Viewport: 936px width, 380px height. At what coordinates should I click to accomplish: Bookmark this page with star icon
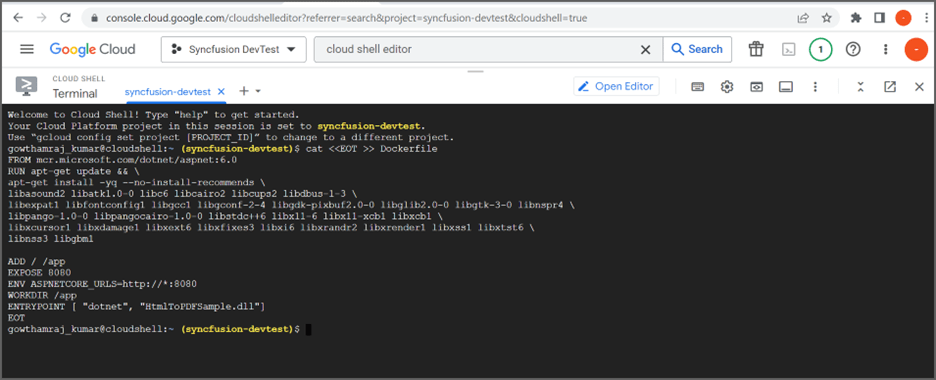tap(827, 18)
